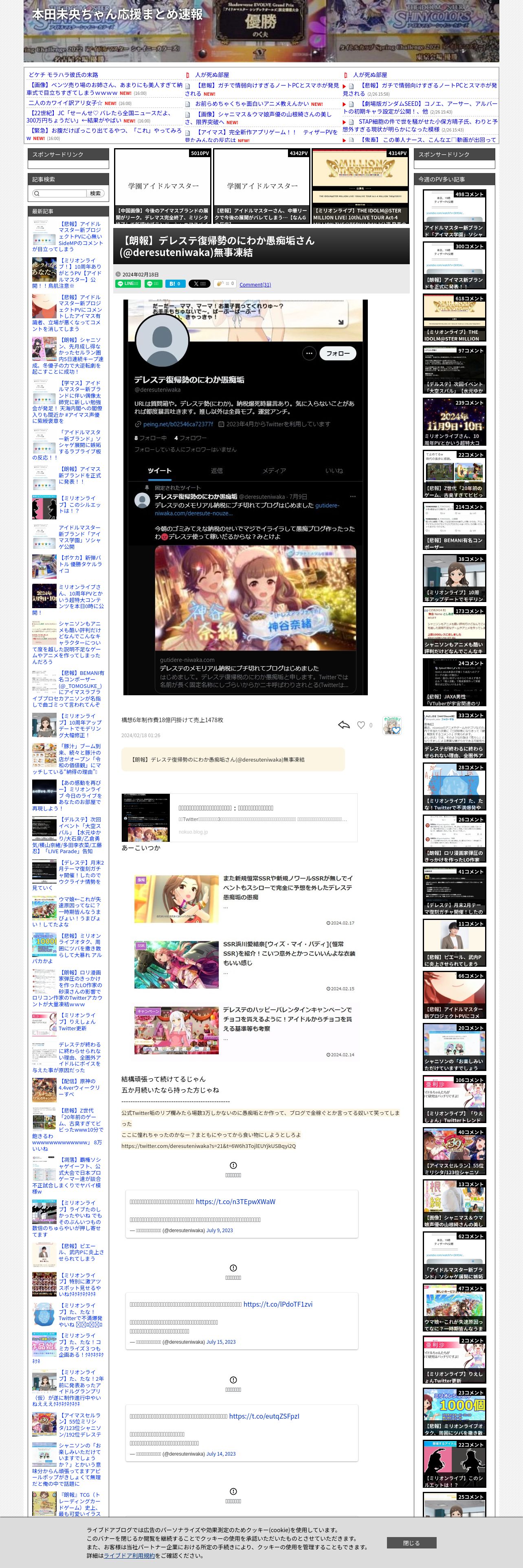Open the Comment(31) link
The width and height of the screenshot is (523, 1568).
click(255, 285)
